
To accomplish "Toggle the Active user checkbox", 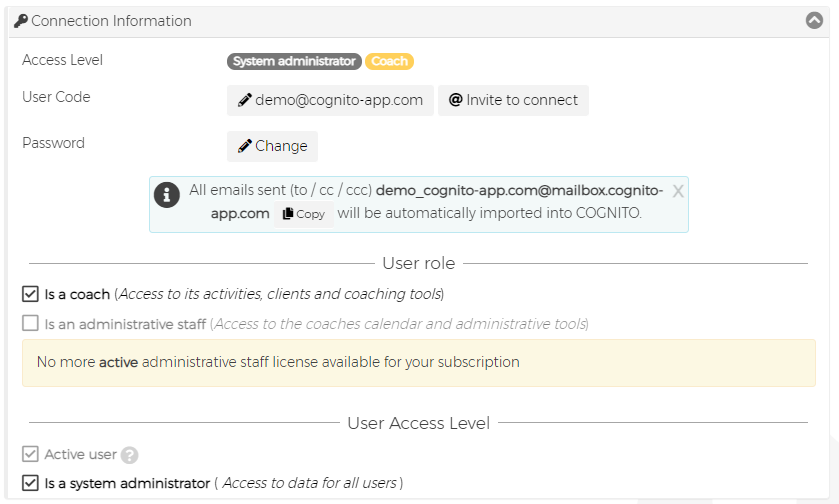I will click(x=31, y=454).
